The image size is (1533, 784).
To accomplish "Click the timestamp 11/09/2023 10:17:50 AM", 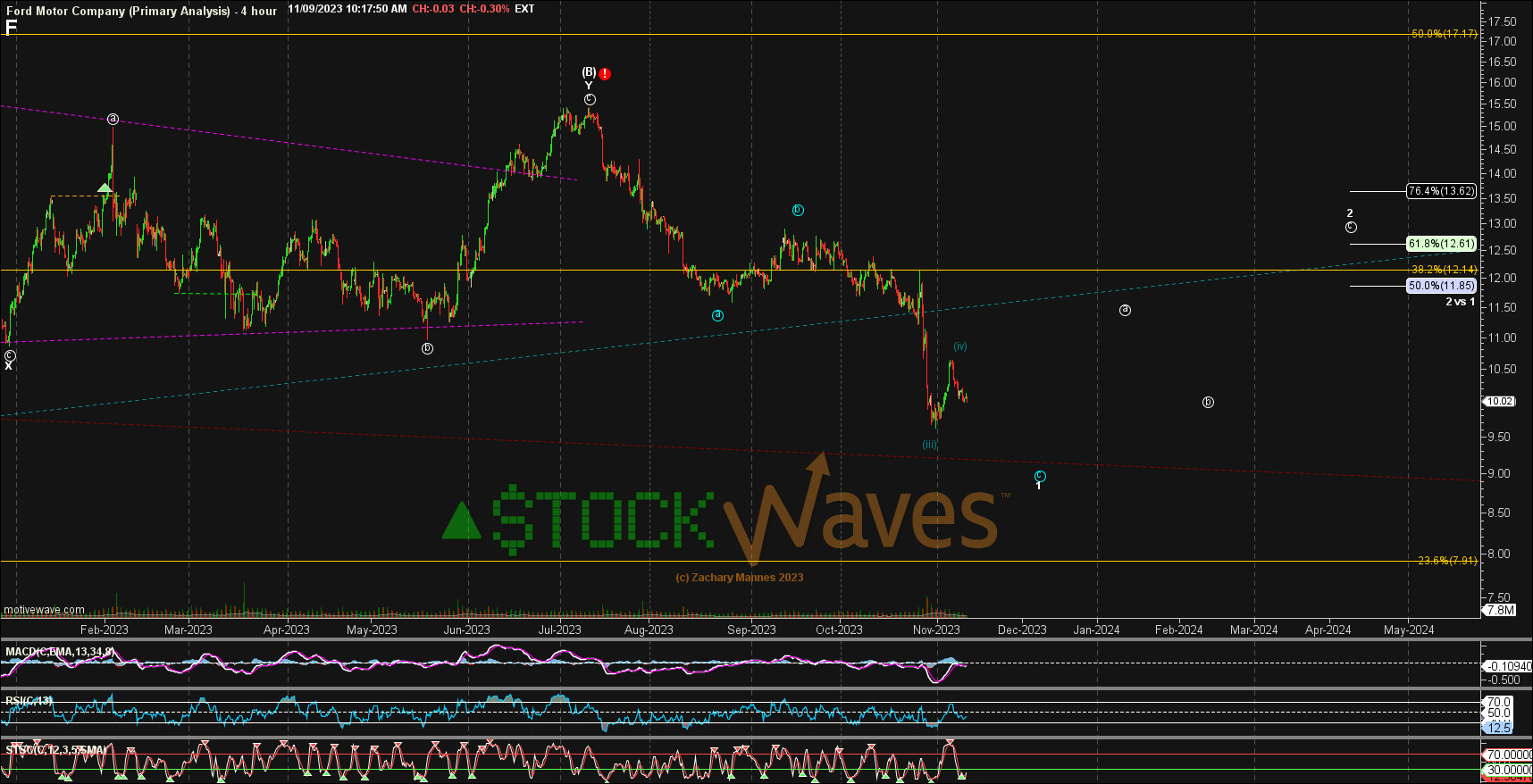I will pos(348,9).
